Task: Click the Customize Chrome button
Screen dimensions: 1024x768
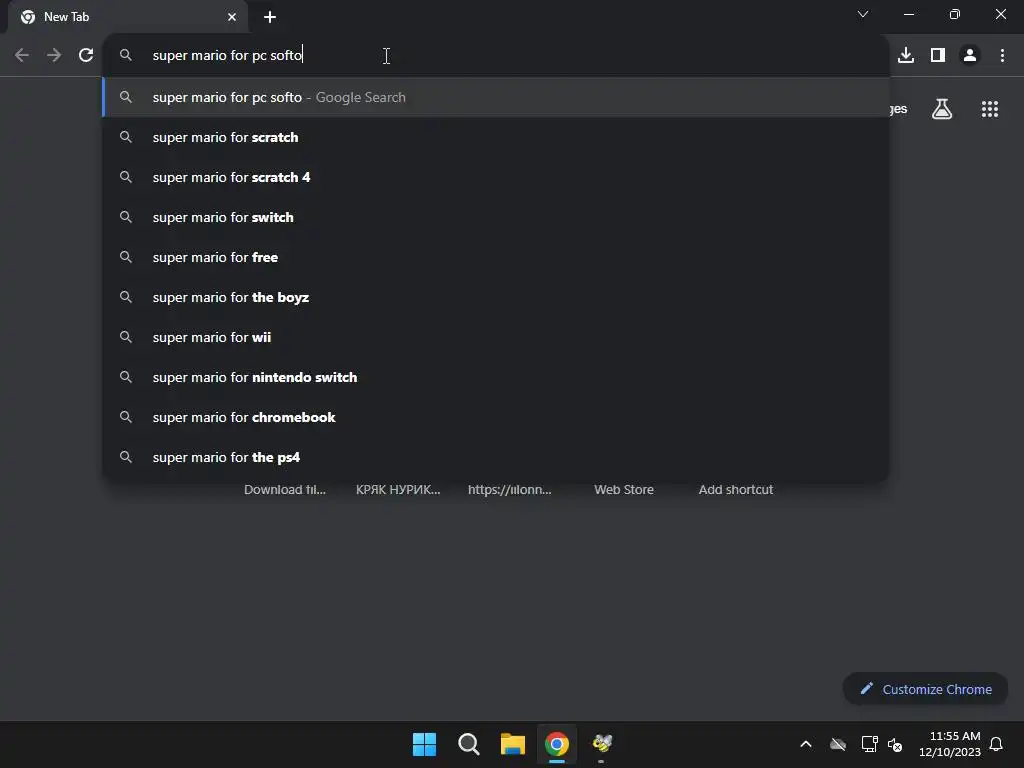Action: pyautogui.click(x=925, y=689)
